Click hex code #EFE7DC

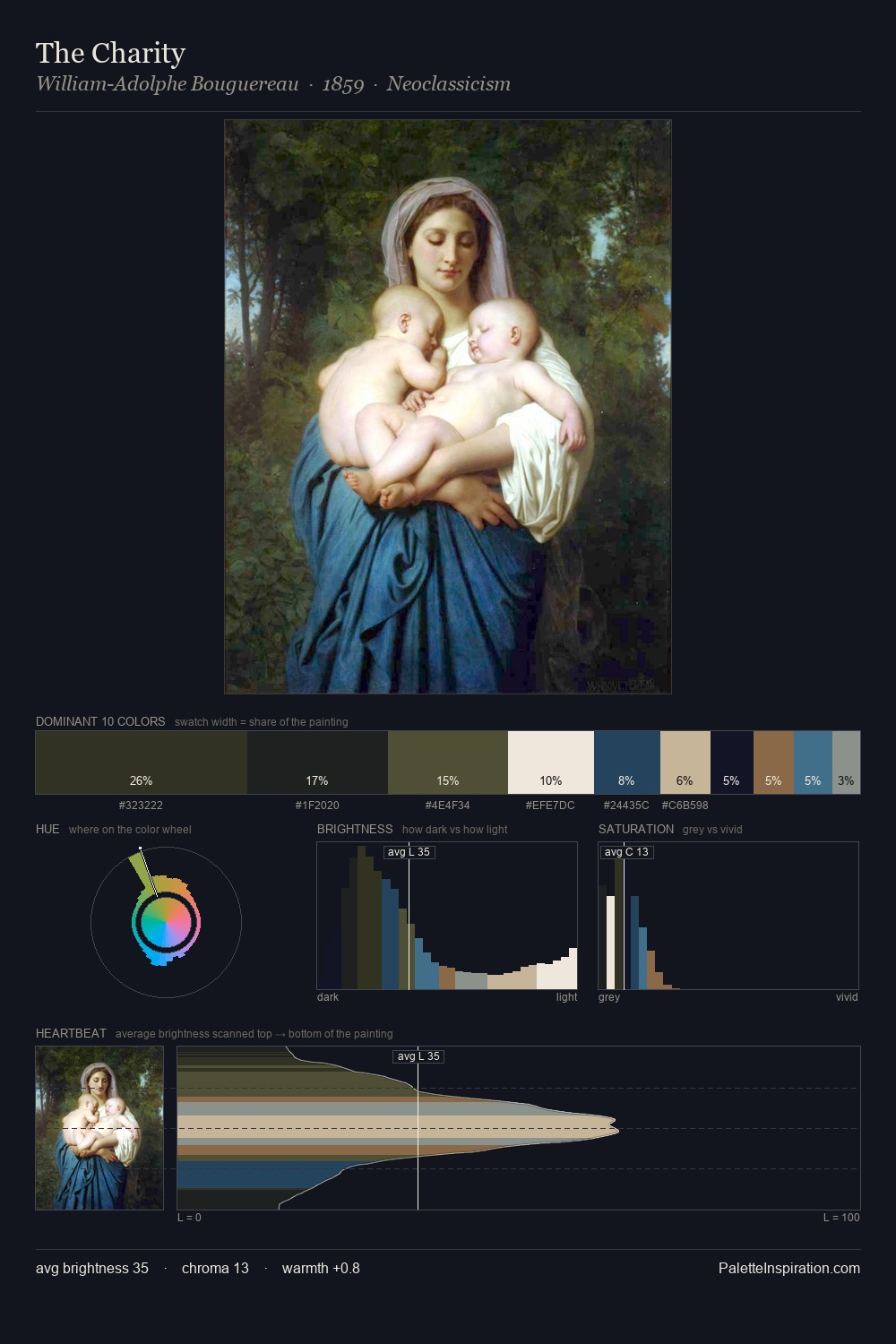pos(550,806)
